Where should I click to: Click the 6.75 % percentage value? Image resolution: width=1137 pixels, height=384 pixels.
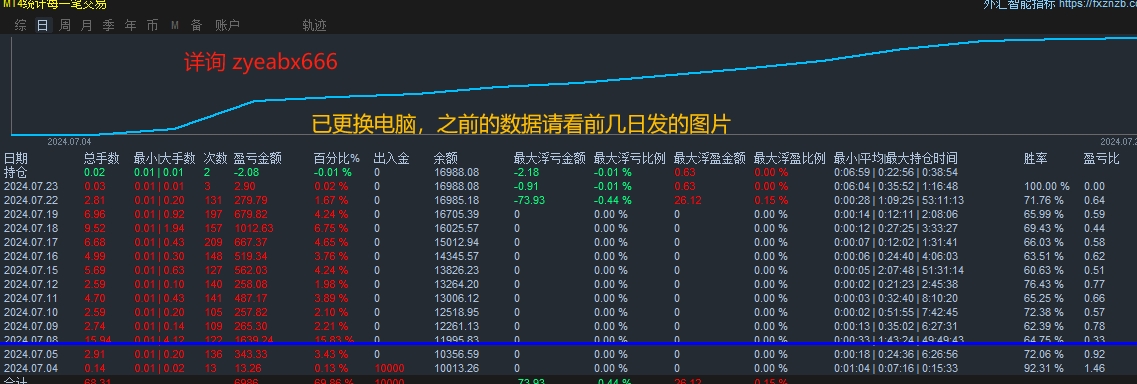(x=332, y=228)
